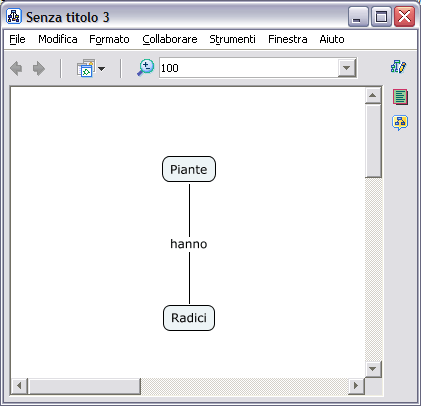Open the styles editor icon
The image size is (421, 406).
(399, 67)
